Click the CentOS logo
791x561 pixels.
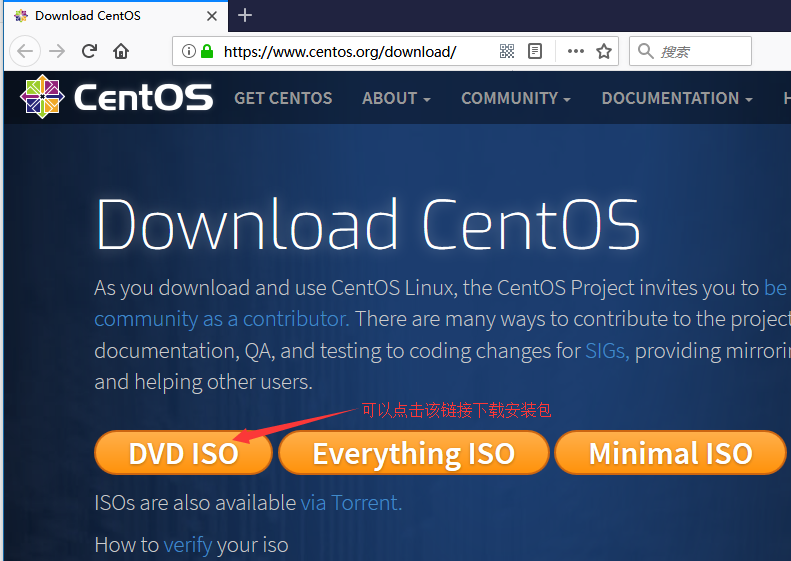[x=117, y=97]
